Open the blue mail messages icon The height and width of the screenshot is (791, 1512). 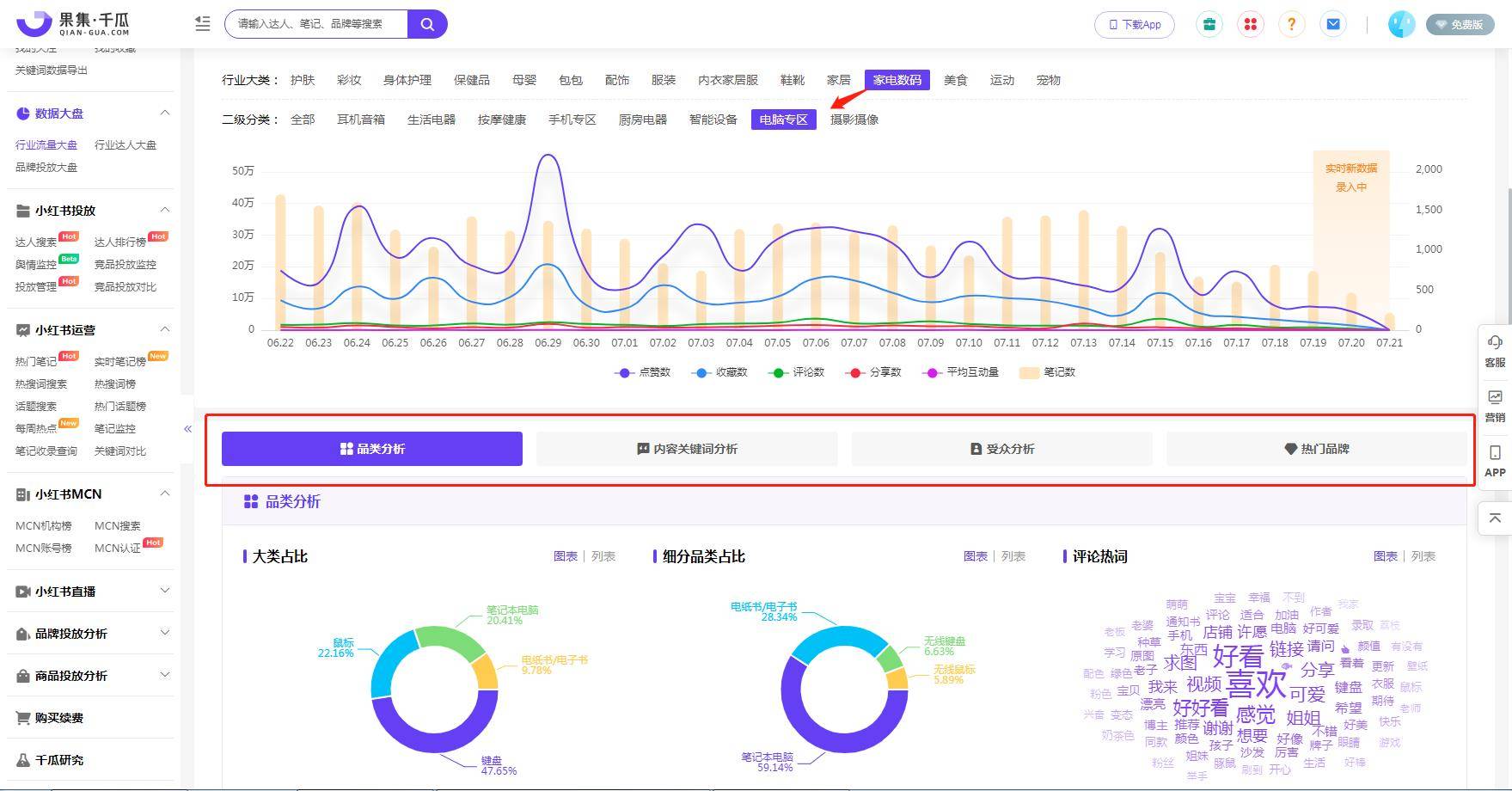point(1333,24)
